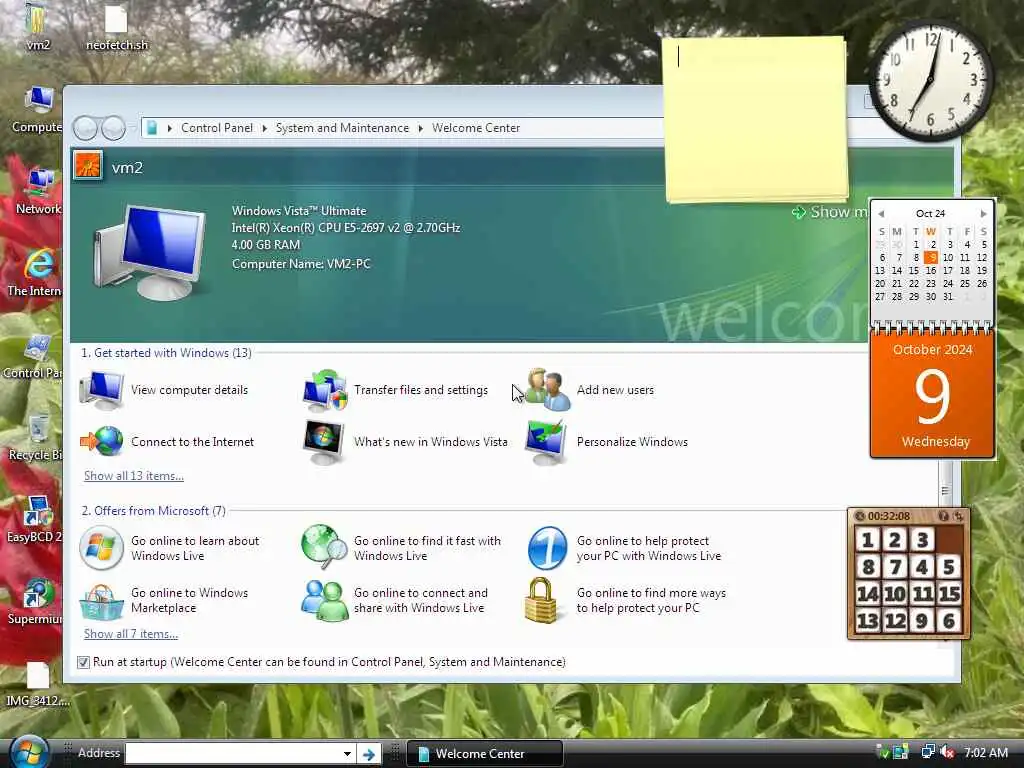
Task: Click the Computer Name: VM2-PC text
Action: pos(301,264)
